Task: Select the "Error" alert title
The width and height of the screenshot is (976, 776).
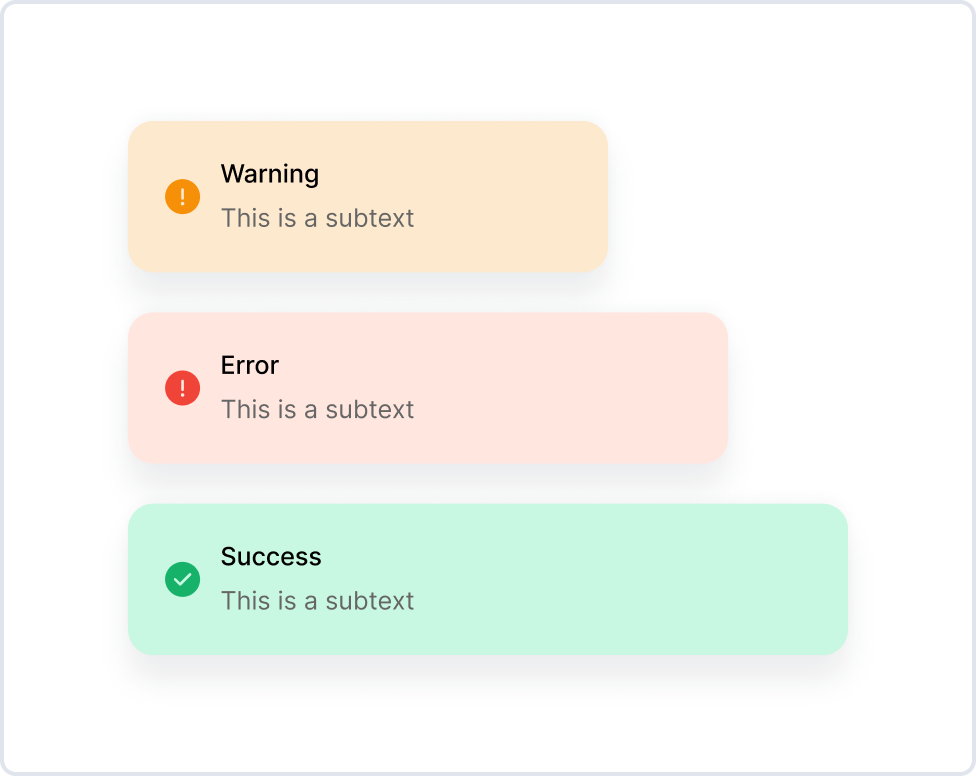Action: coord(249,365)
